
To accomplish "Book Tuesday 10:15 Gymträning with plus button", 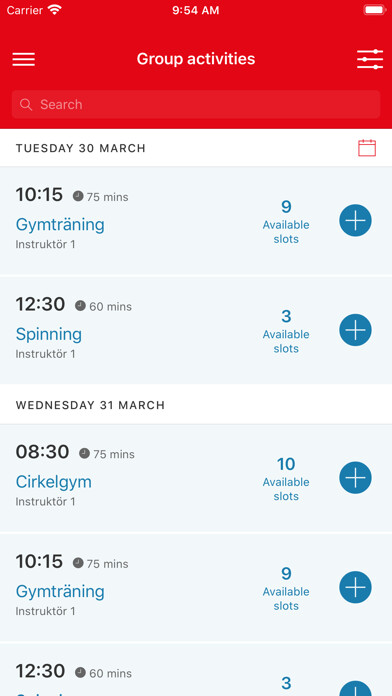I will (x=355, y=220).
